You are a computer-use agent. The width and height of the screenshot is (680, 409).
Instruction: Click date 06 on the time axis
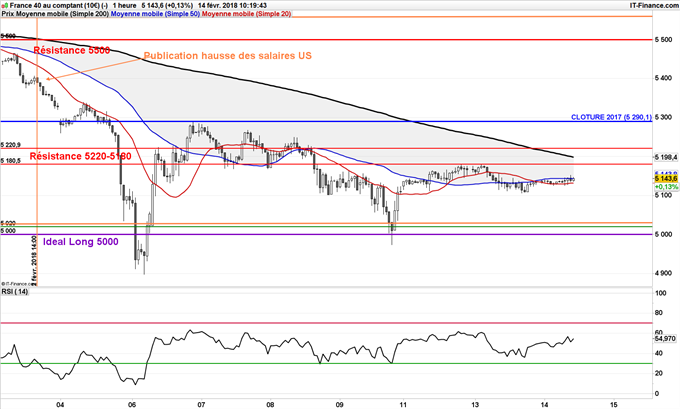[132, 405]
